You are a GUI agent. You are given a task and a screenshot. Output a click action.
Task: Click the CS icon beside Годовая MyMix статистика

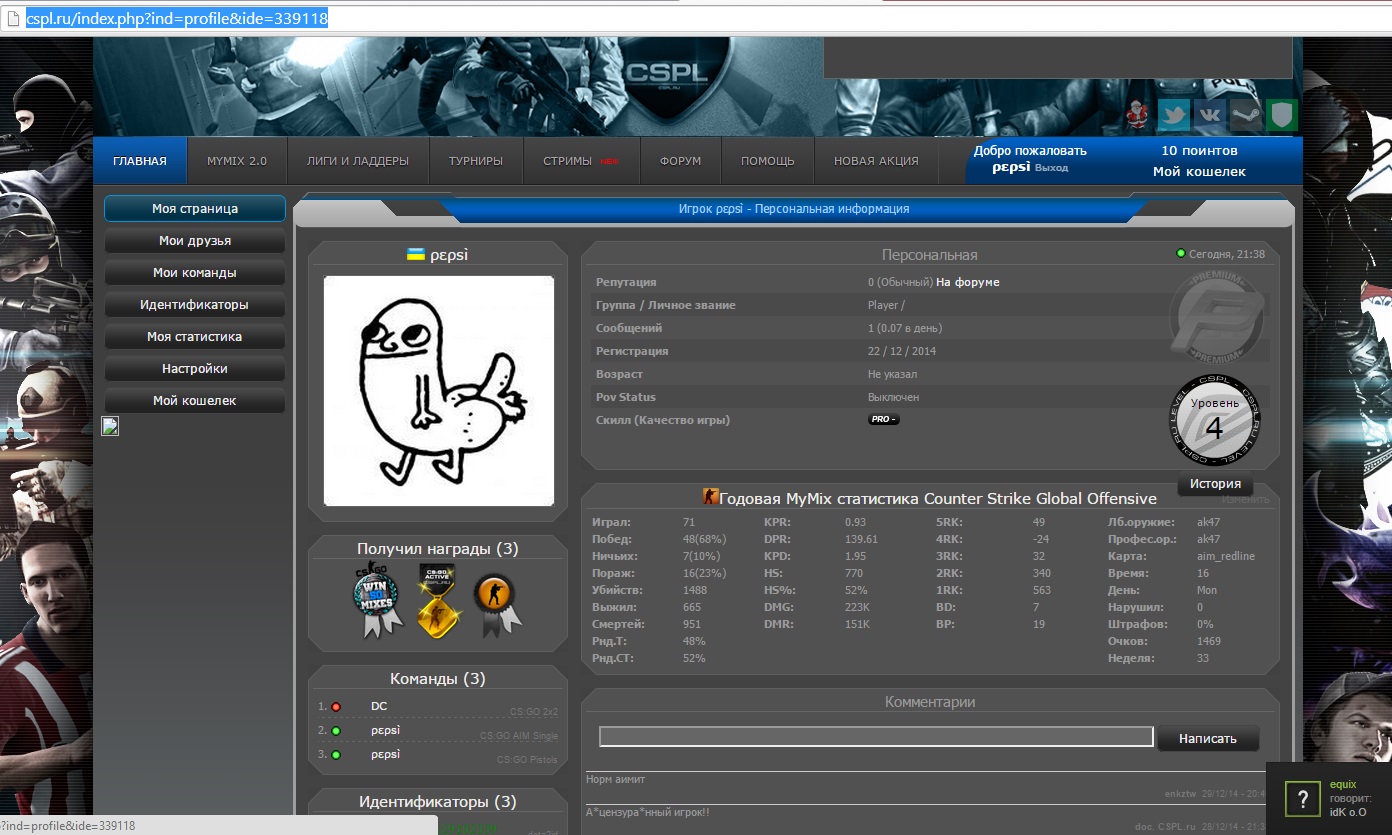tap(711, 497)
